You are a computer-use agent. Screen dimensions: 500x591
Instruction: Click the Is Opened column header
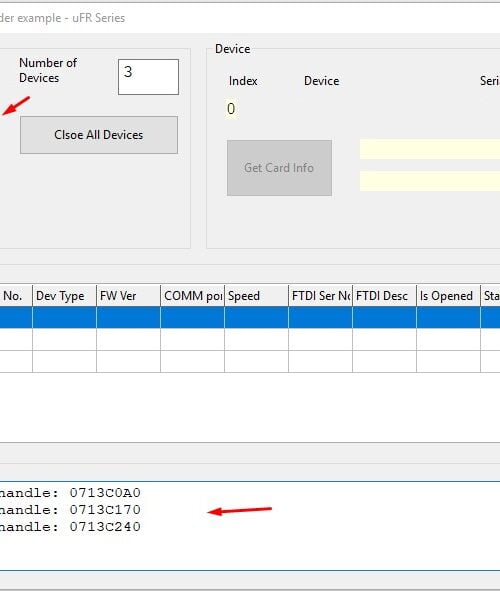click(x=449, y=296)
